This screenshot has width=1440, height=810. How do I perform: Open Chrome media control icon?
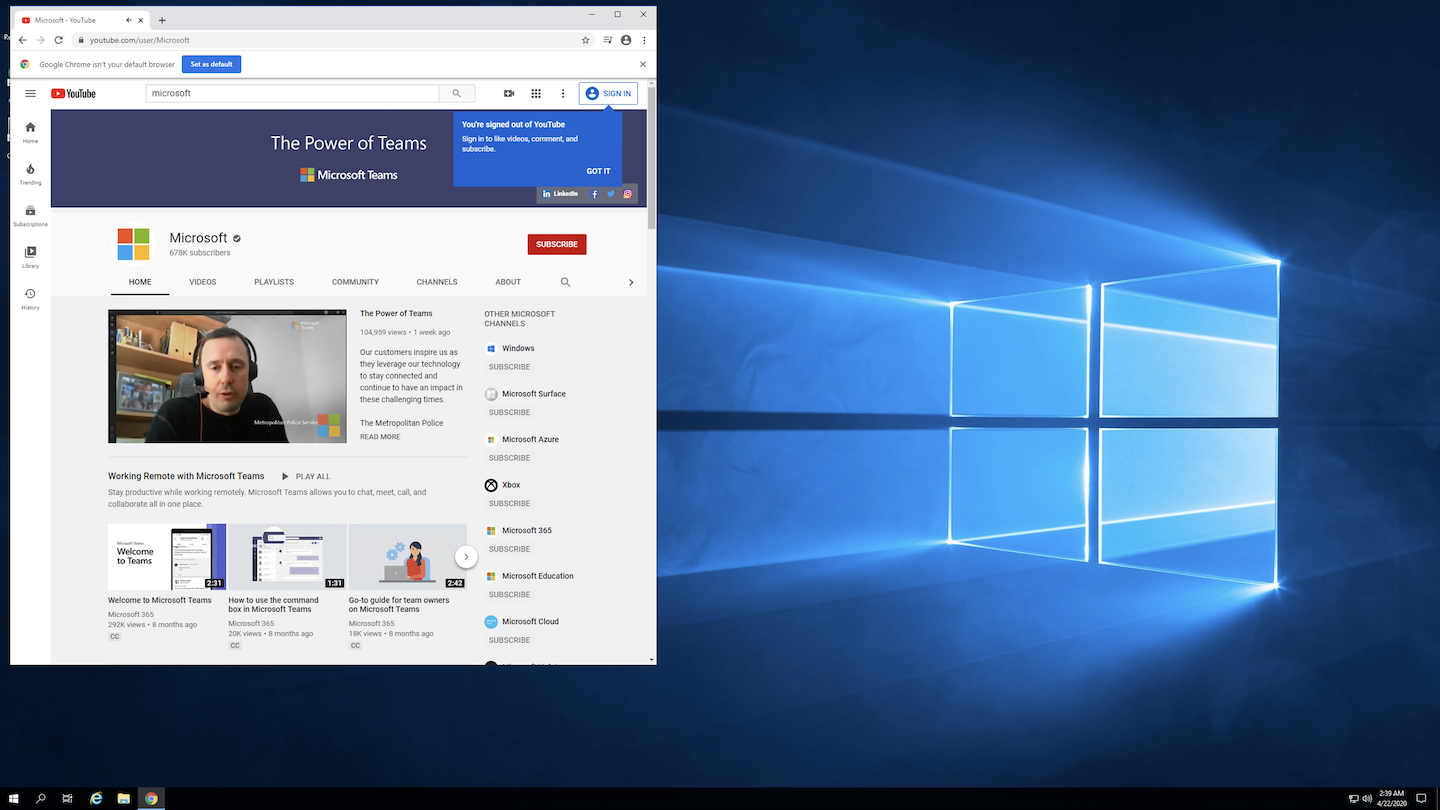point(608,40)
